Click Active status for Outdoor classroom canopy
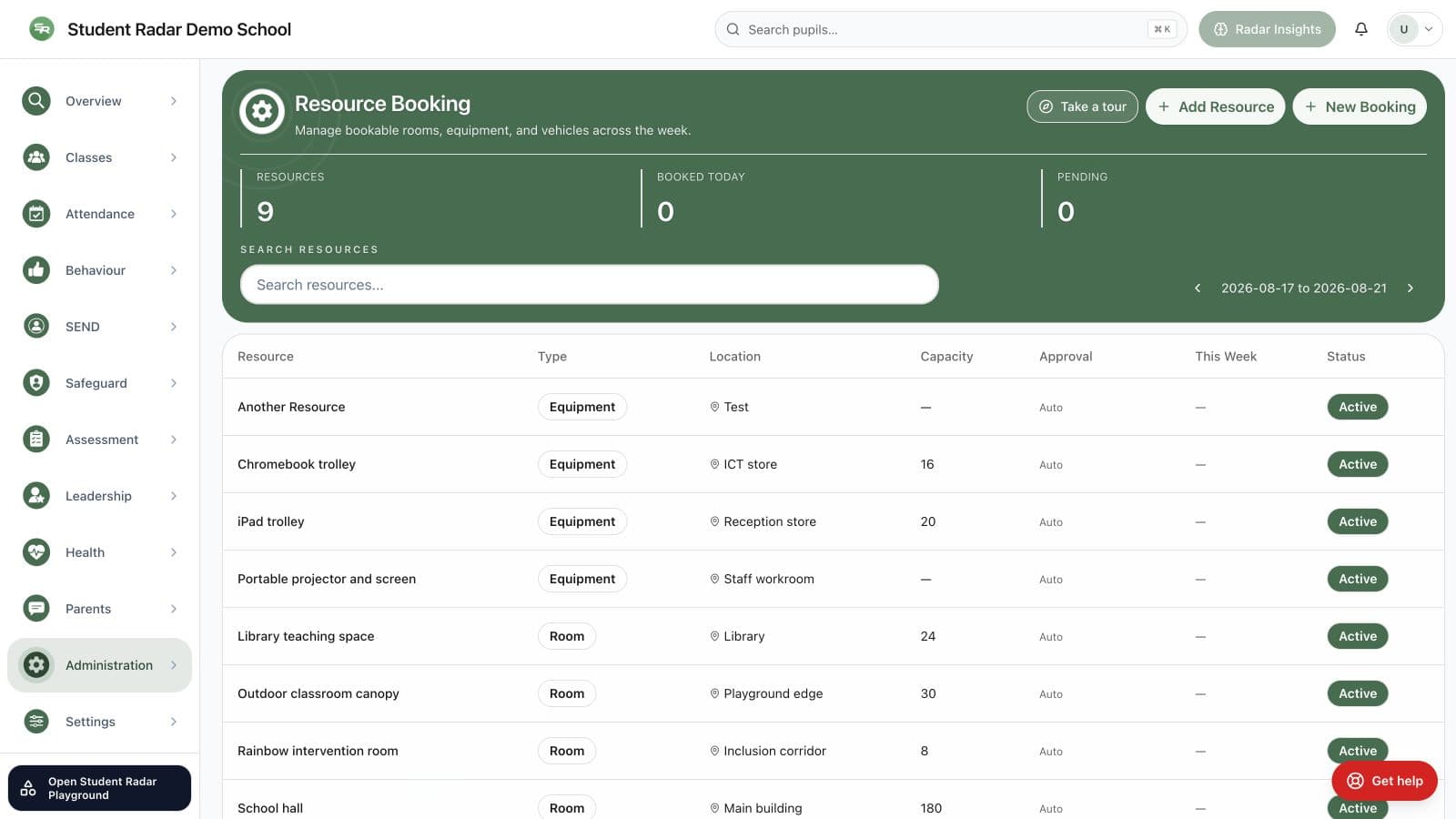The image size is (1456, 819). coord(1358,693)
